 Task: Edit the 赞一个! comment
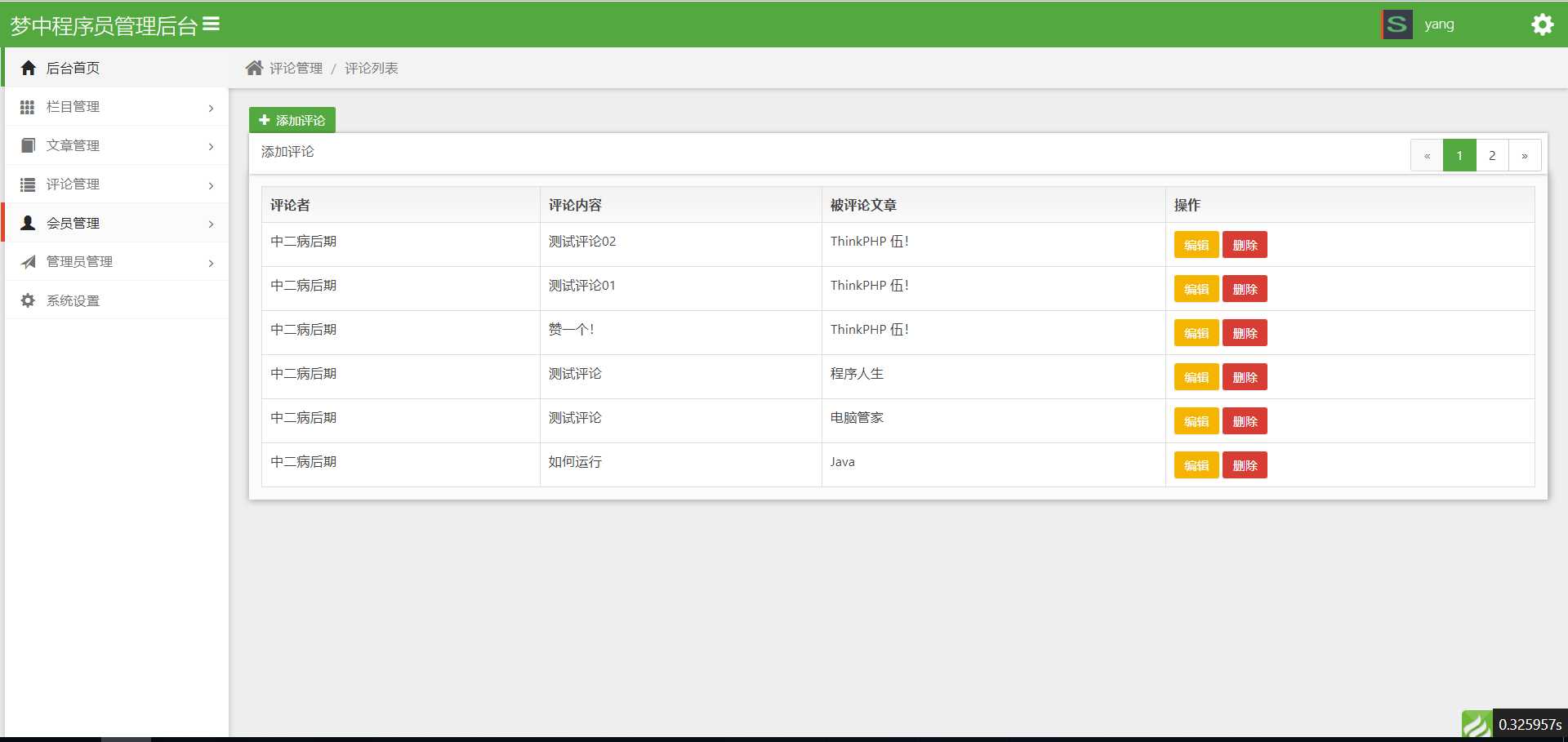(1196, 333)
